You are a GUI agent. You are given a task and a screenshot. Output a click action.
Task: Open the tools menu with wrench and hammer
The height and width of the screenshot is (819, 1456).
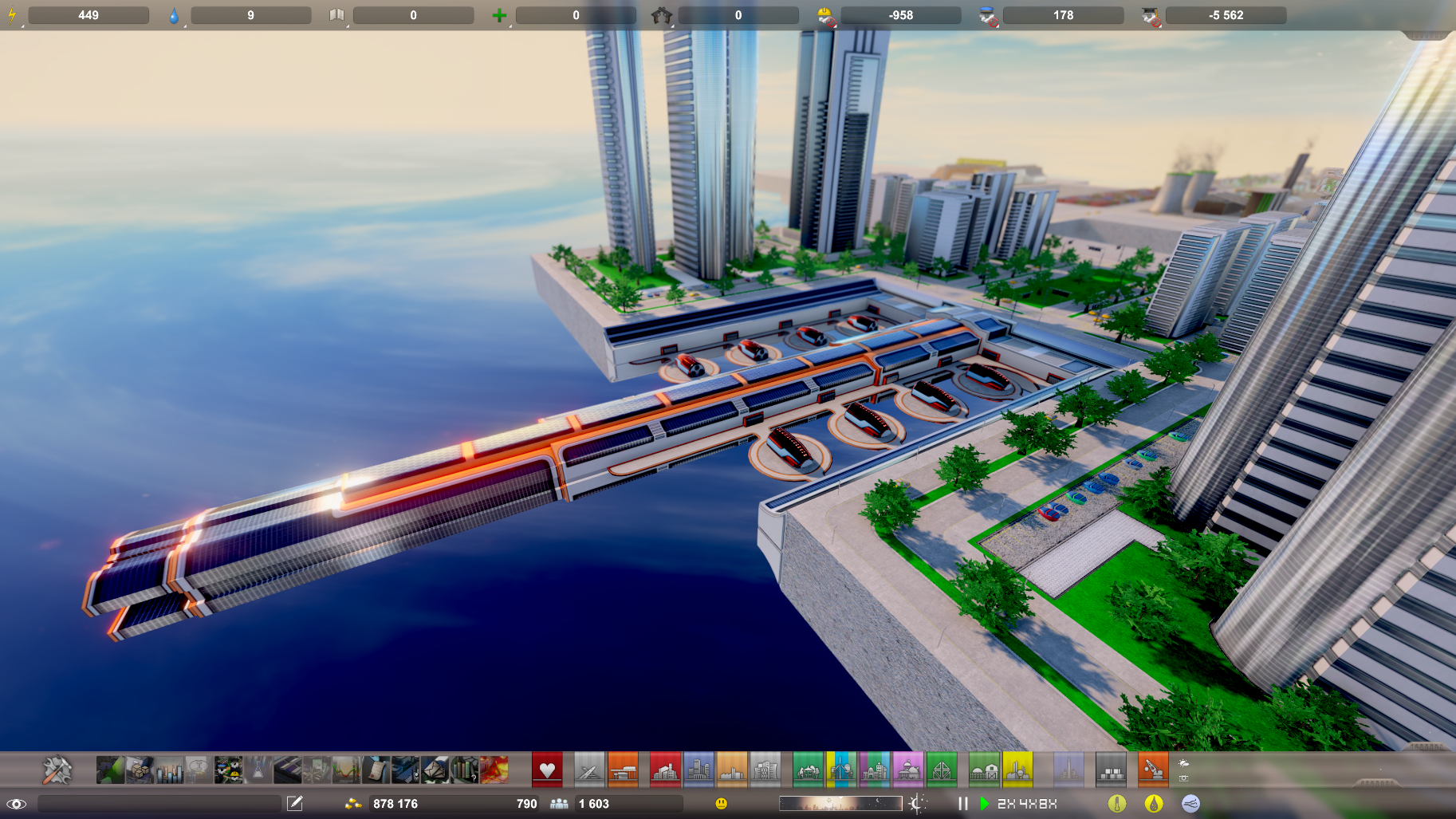click(x=57, y=770)
